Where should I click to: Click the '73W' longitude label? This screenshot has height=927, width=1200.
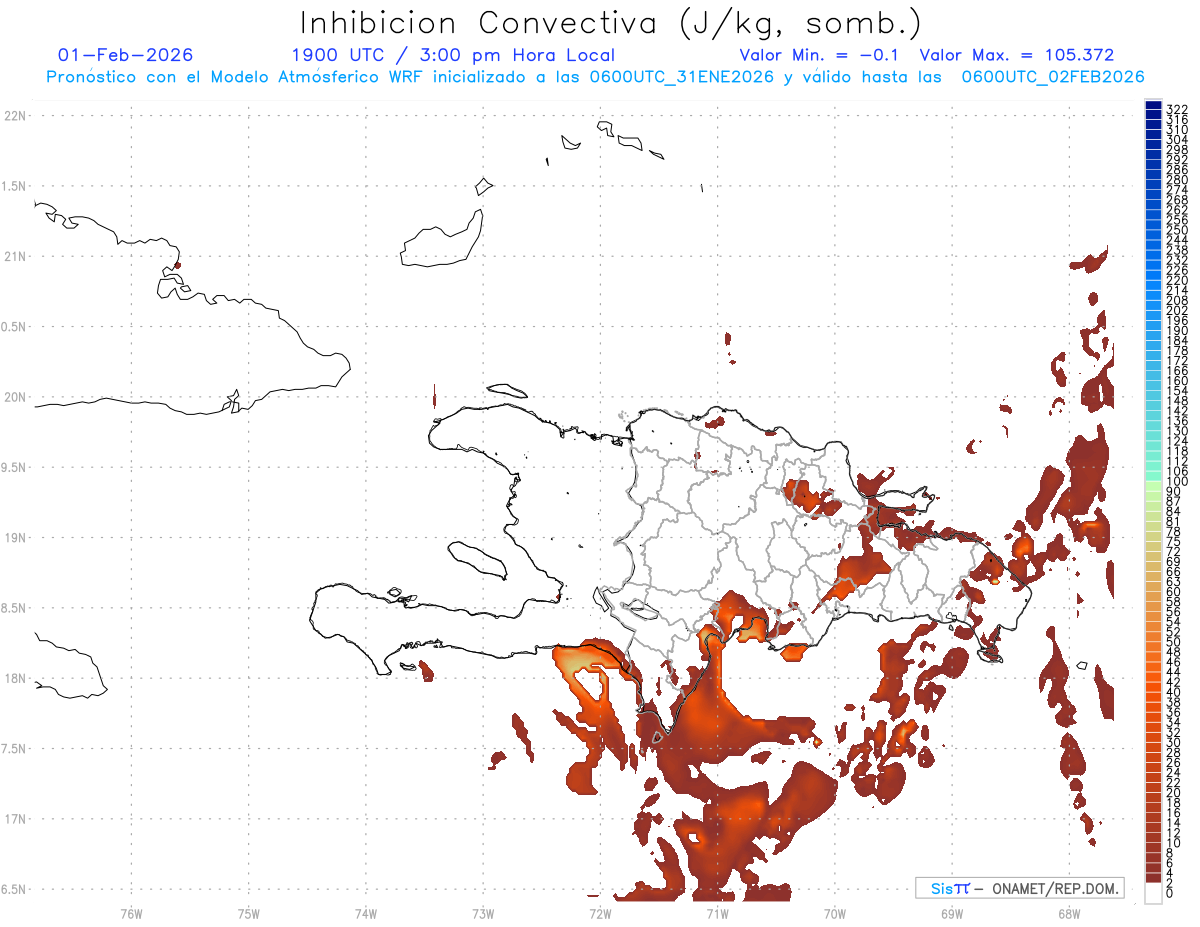click(483, 913)
